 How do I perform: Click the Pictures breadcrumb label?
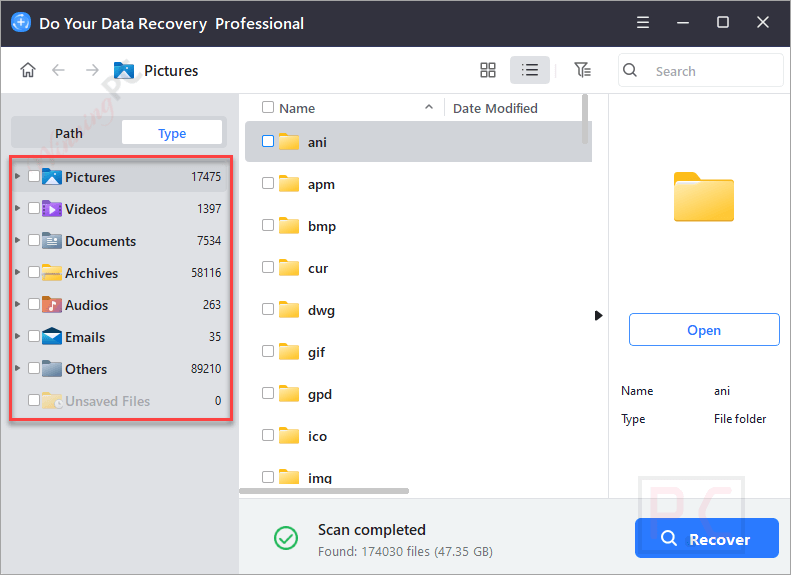[171, 71]
